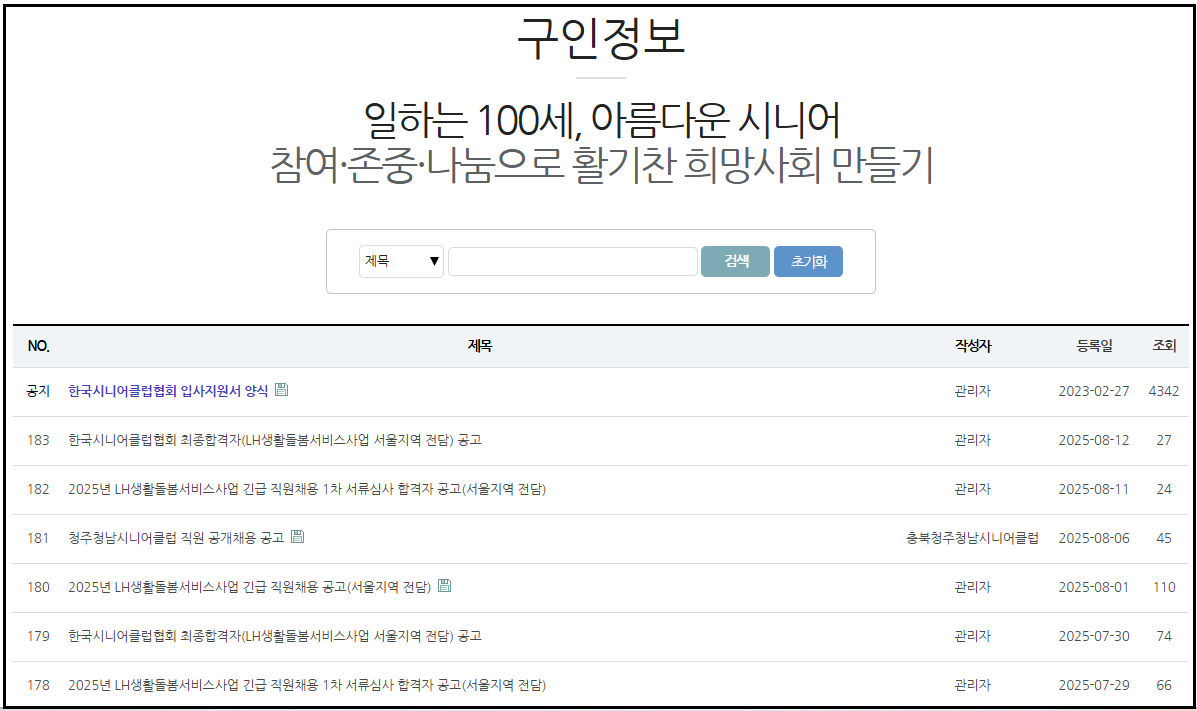Click the 제목 column header
The width and height of the screenshot is (1197, 711).
click(x=480, y=346)
